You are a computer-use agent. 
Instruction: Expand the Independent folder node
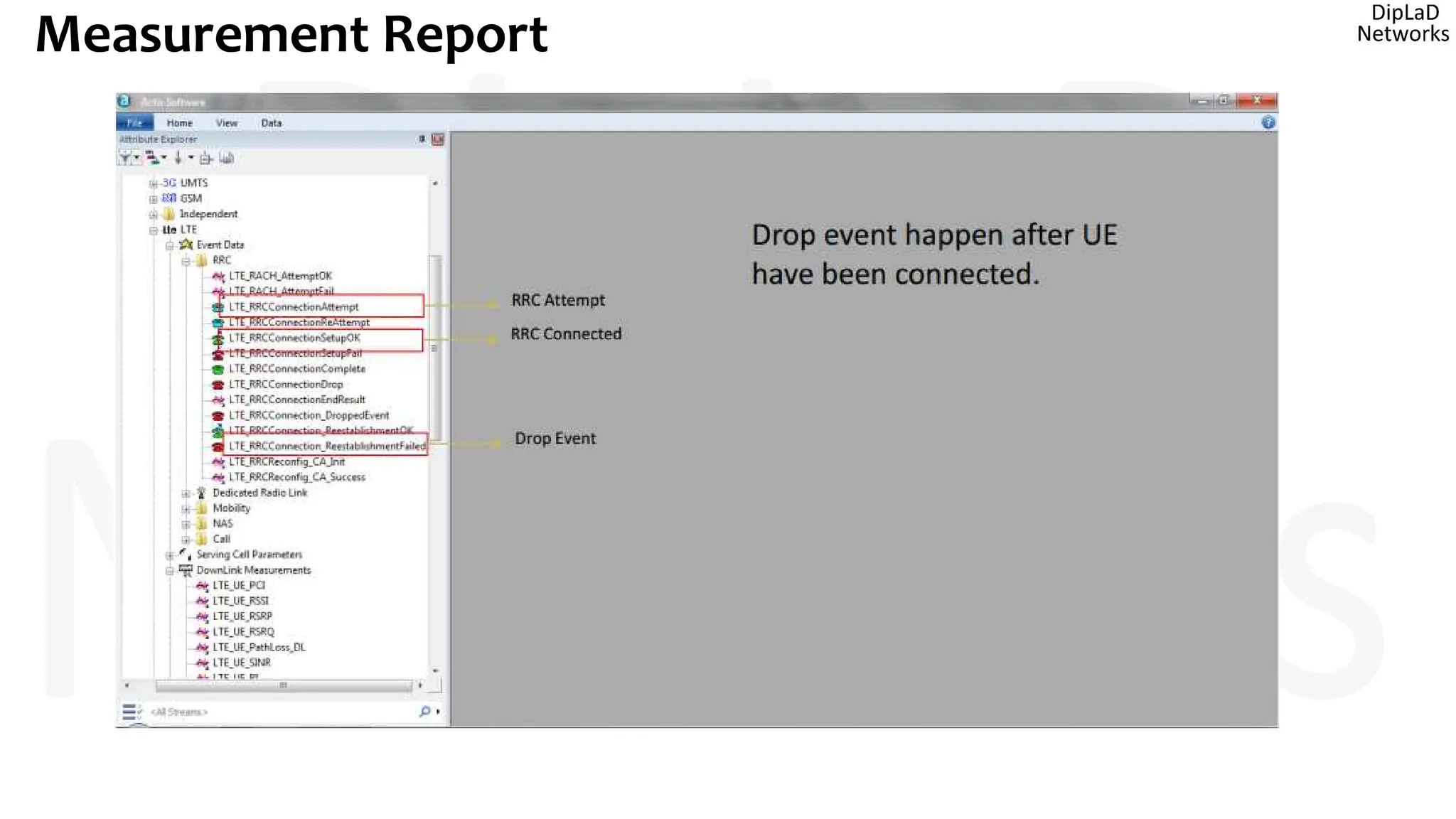[x=153, y=214]
